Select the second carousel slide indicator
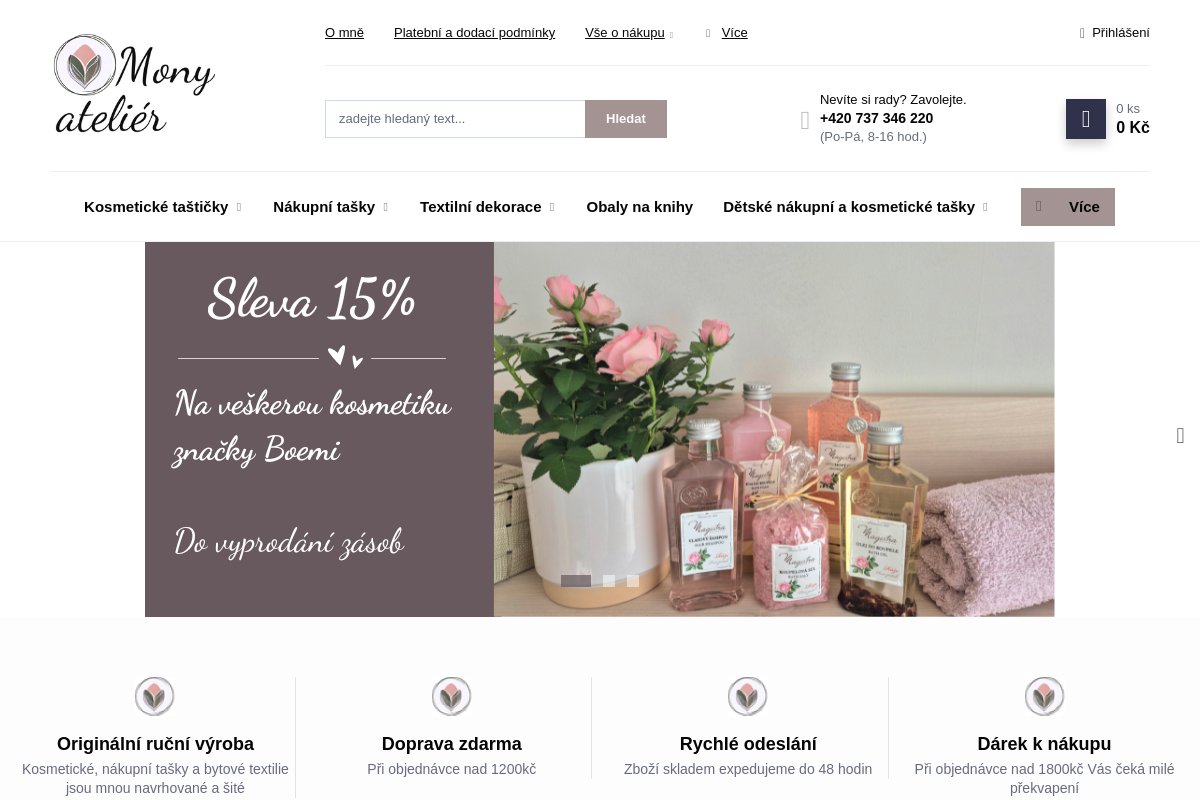This screenshot has height=800, width=1200. pyautogui.click(x=609, y=581)
